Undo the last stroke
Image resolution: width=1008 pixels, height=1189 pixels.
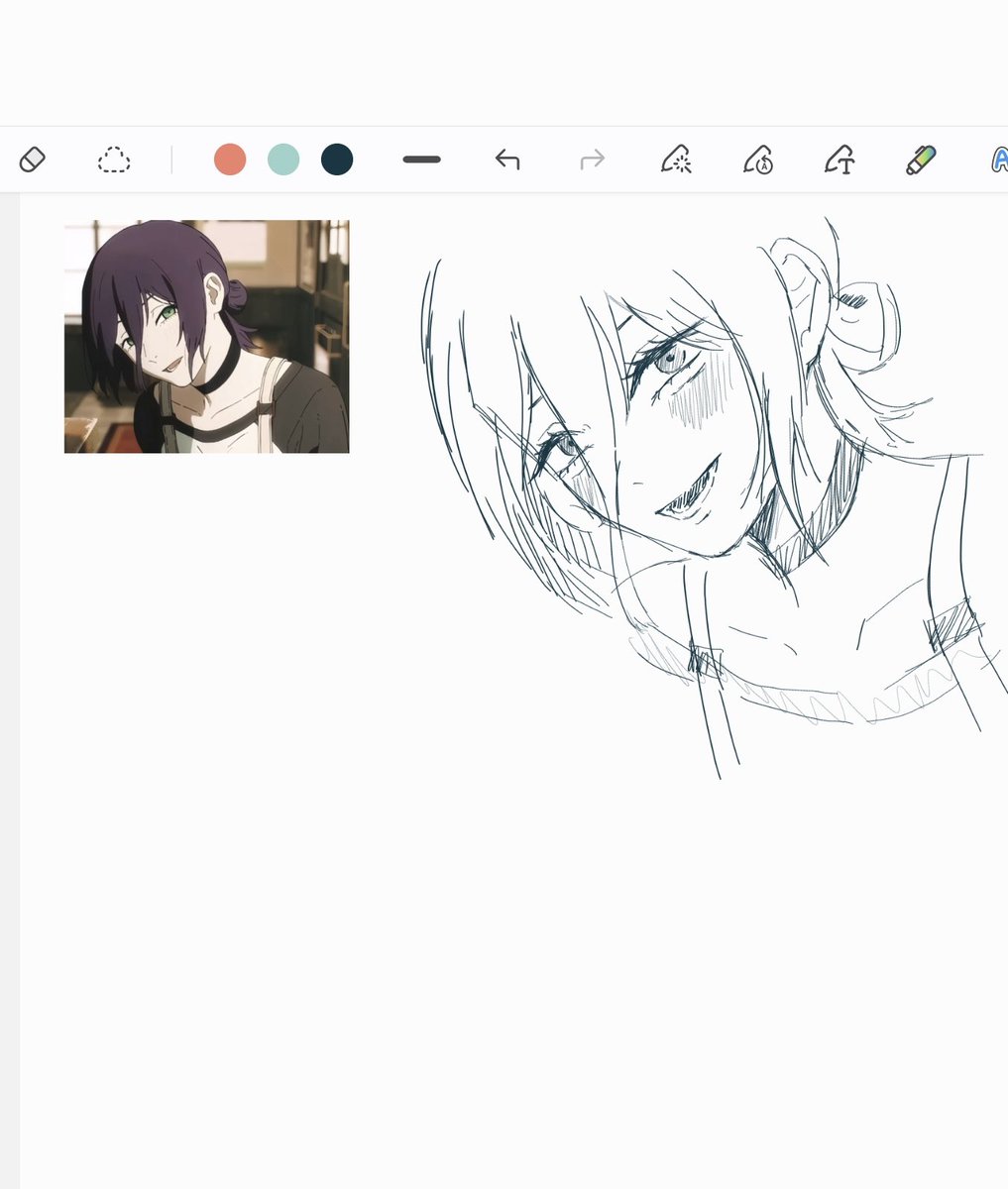(507, 160)
